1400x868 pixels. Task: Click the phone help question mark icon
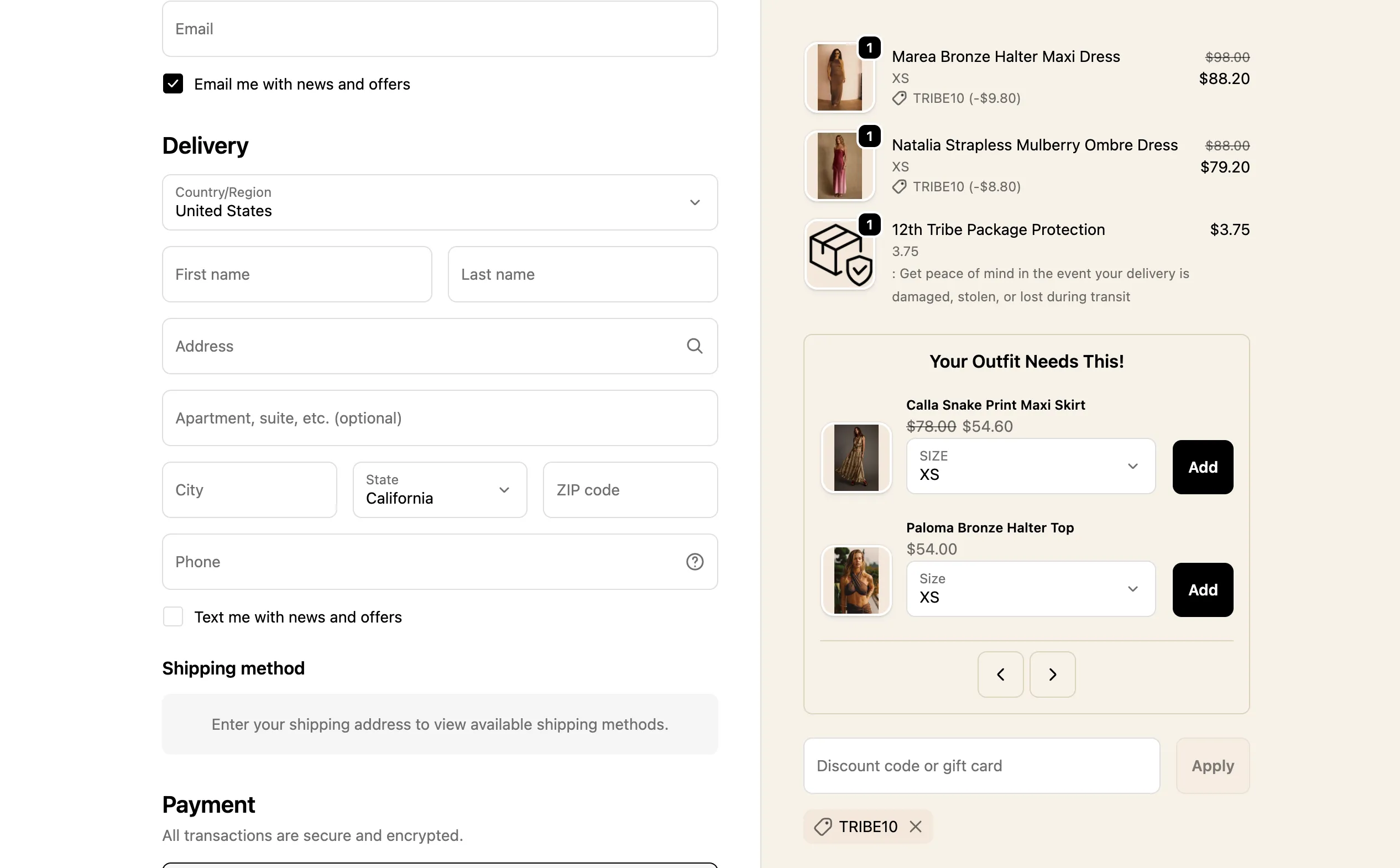click(694, 562)
